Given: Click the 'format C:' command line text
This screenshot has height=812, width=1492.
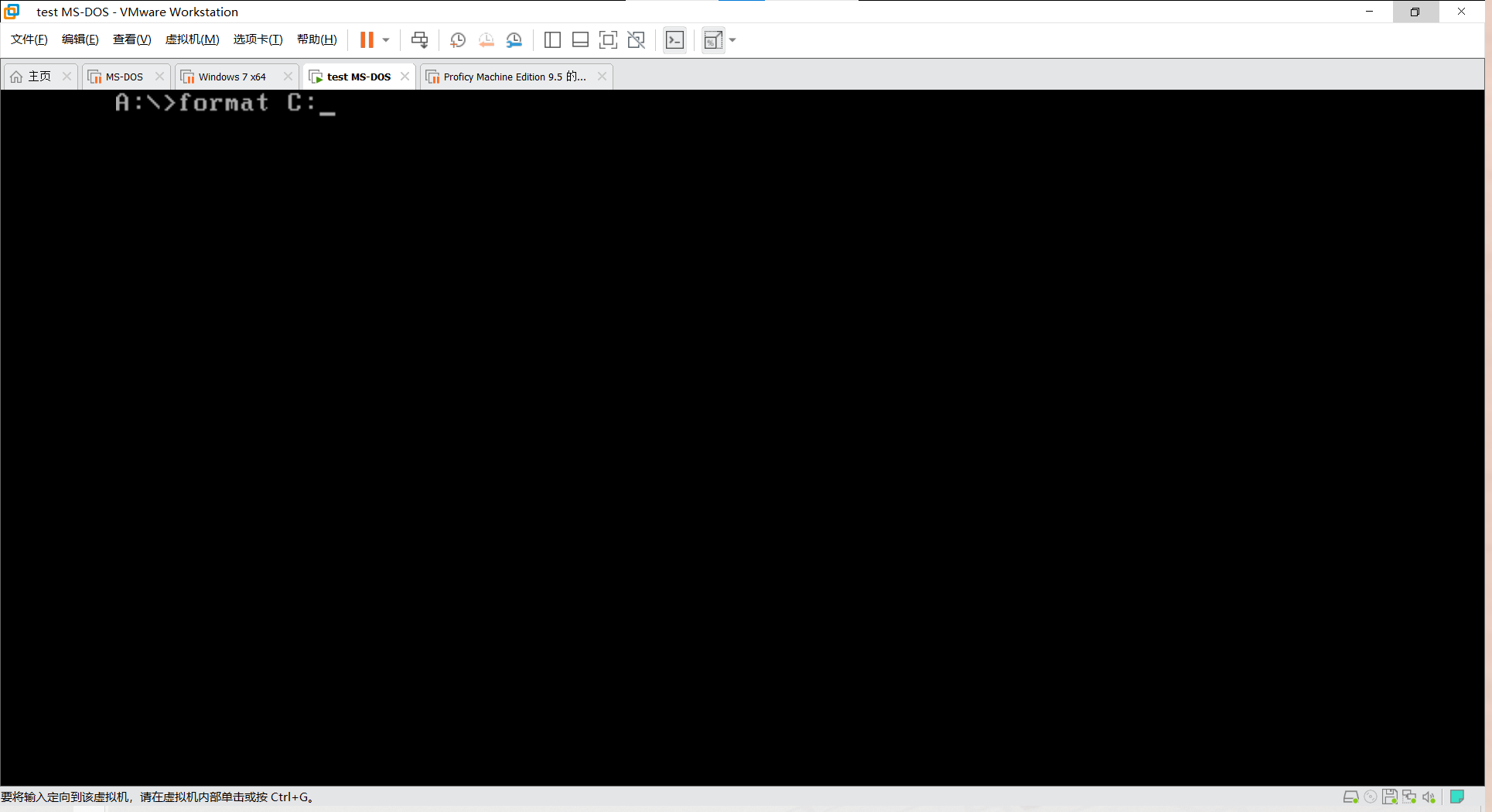Looking at the screenshot, I should pos(246,102).
